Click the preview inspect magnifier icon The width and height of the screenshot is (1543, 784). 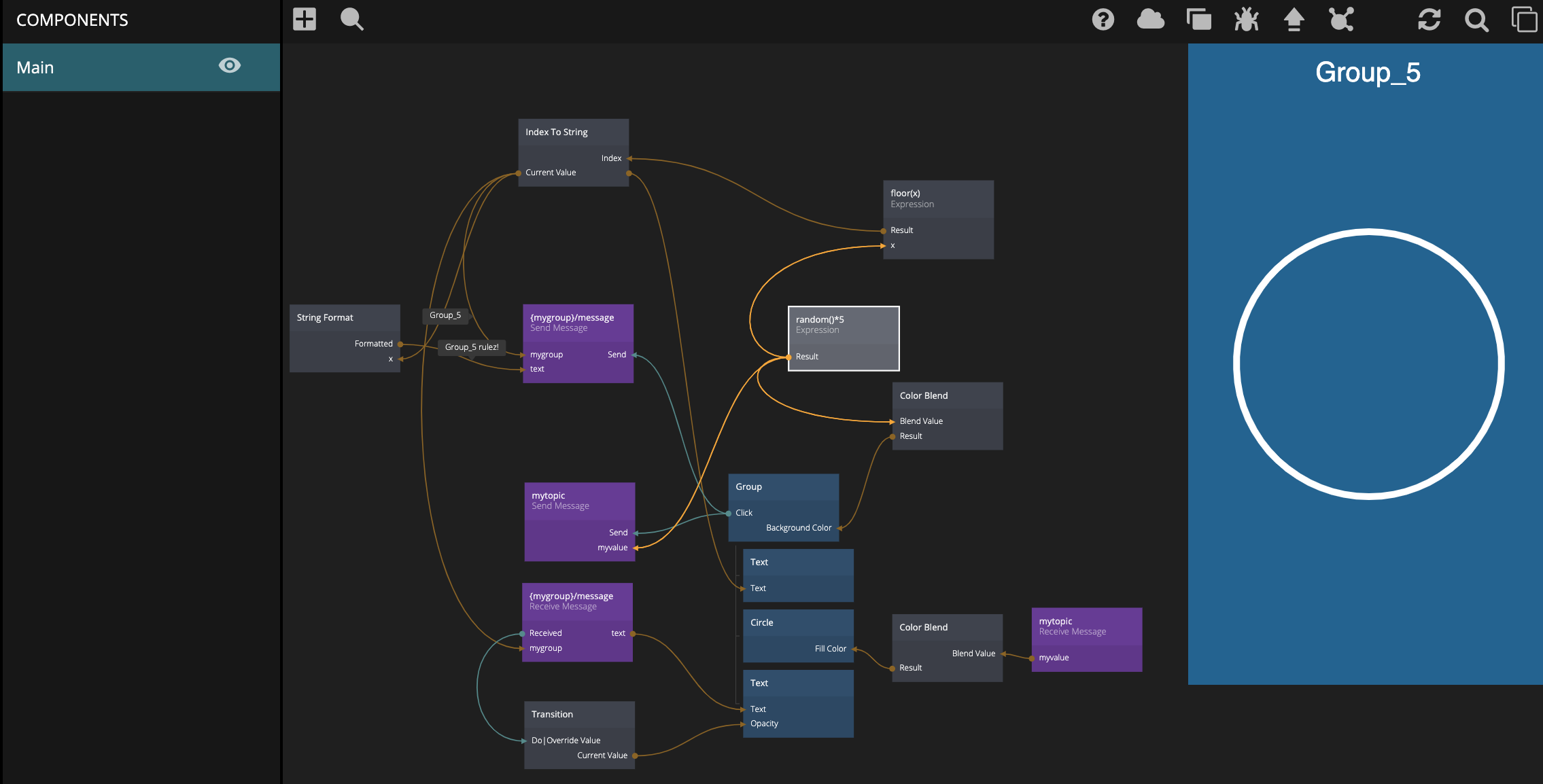1476,19
